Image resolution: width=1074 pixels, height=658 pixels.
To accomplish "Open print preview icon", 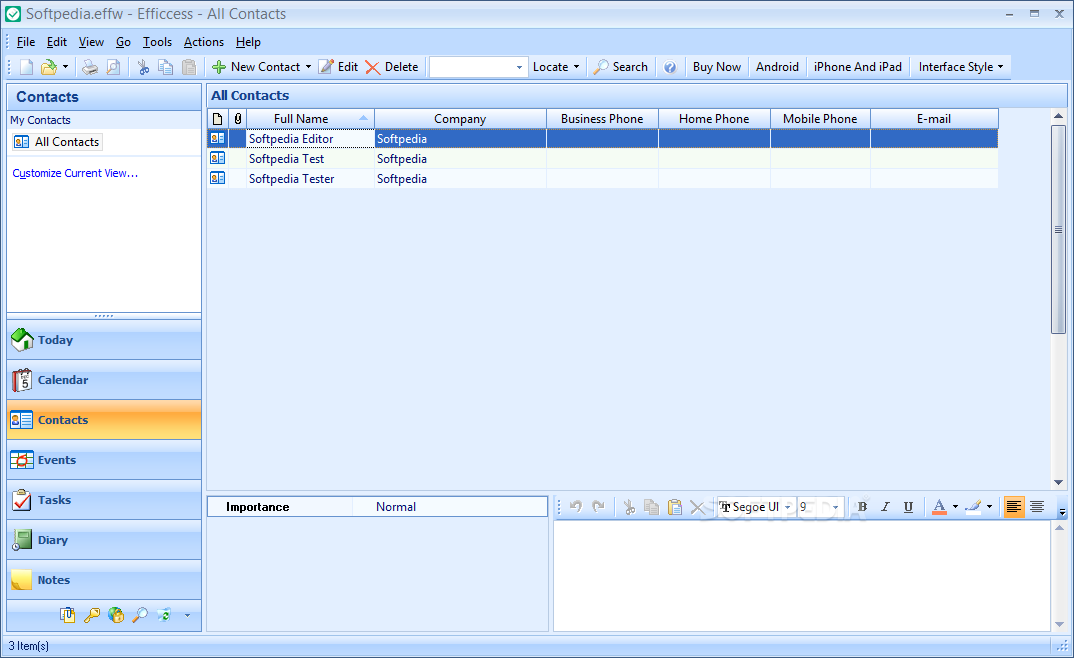I will tap(114, 67).
